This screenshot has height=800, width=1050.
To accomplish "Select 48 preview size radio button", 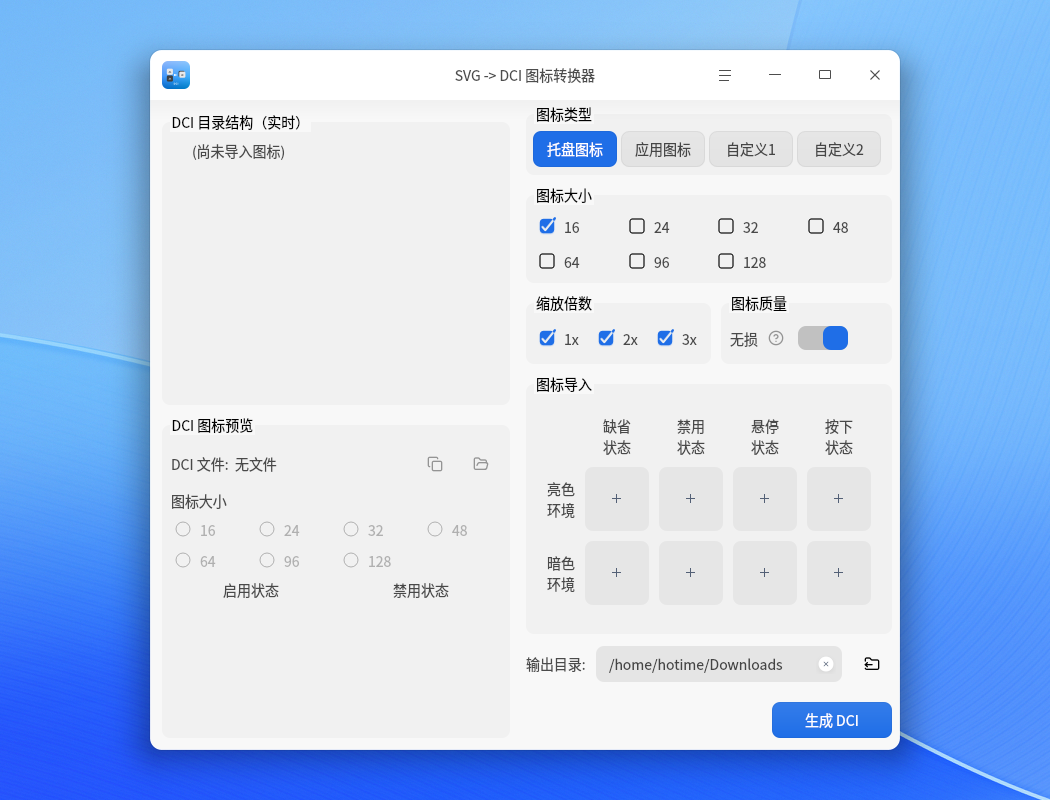I will 435,530.
